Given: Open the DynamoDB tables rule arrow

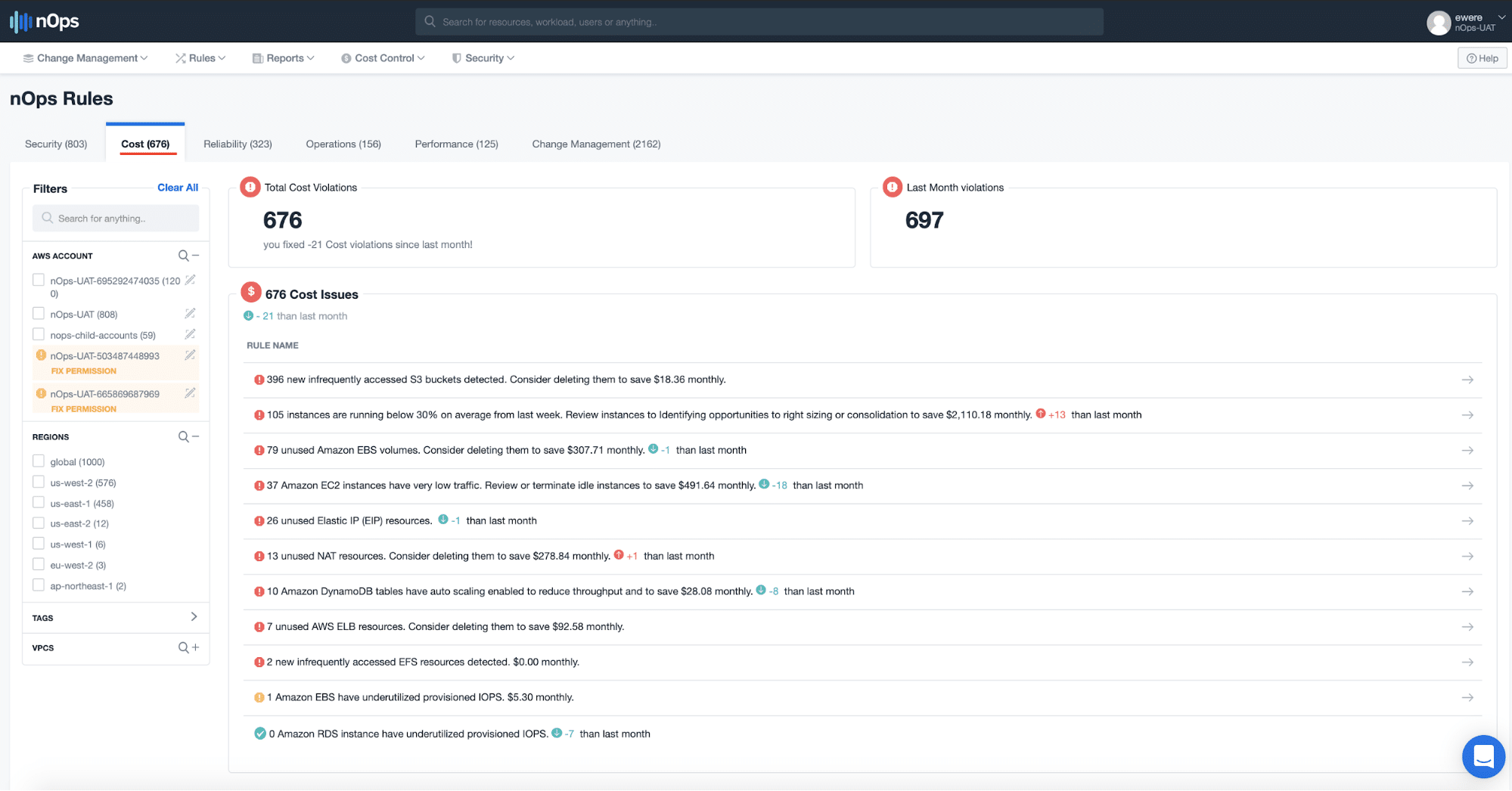Looking at the screenshot, I should coord(1467,591).
